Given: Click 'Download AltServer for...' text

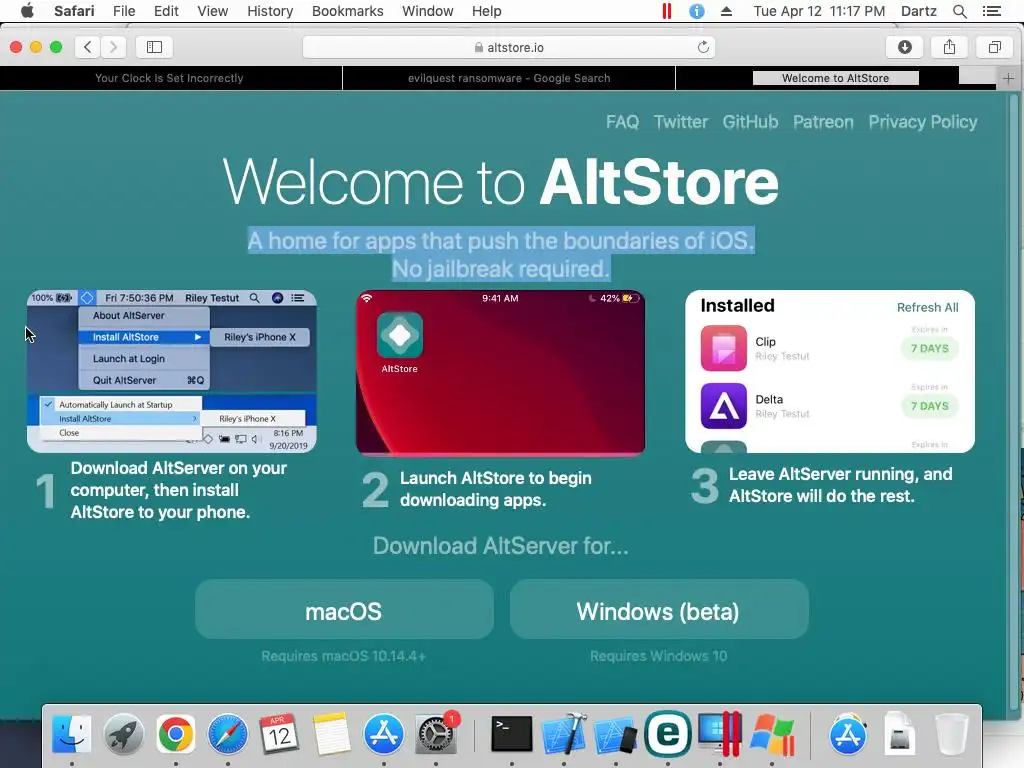Looking at the screenshot, I should click(500, 546).
